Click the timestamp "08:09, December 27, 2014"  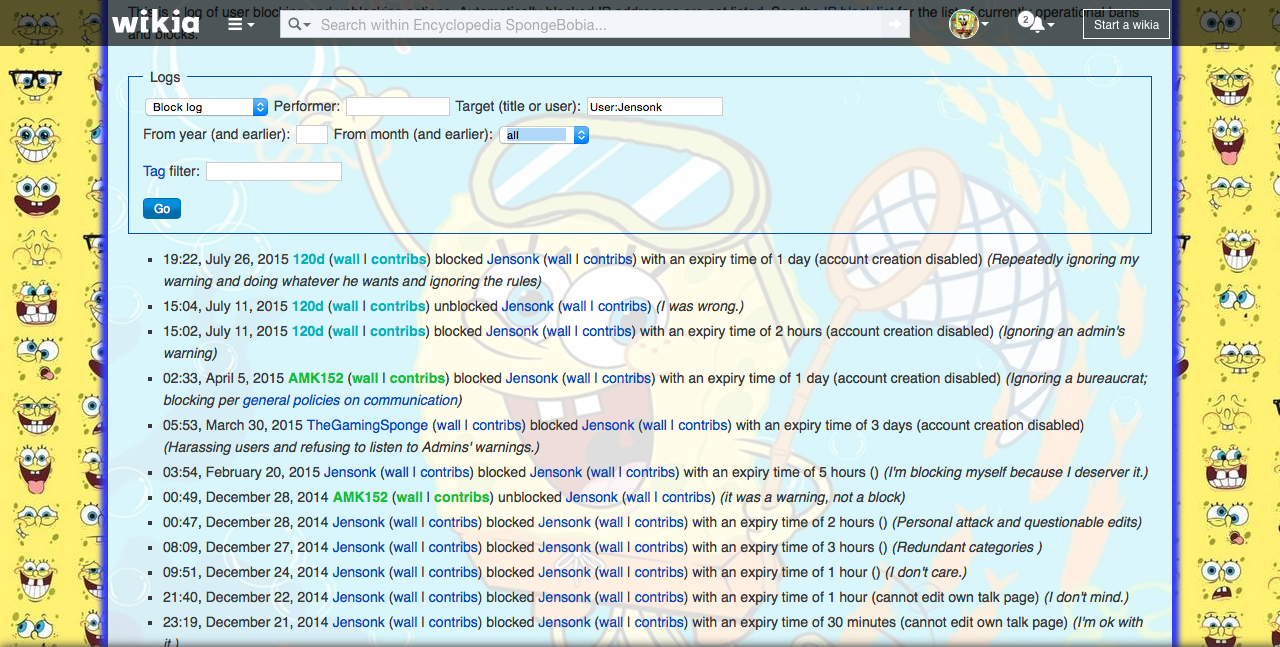[246, 547]
